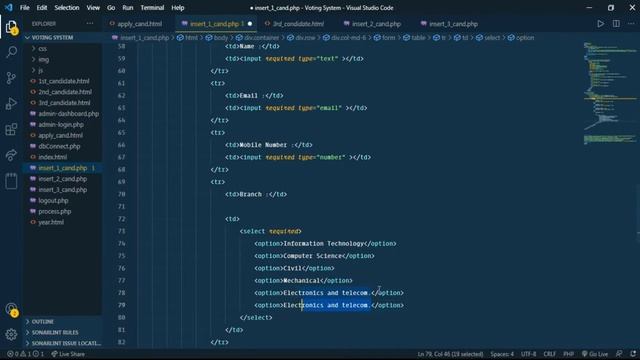Screen dimensions: 640x360
Task: Open admin-login.php in explorer
Action: [61, 124]
